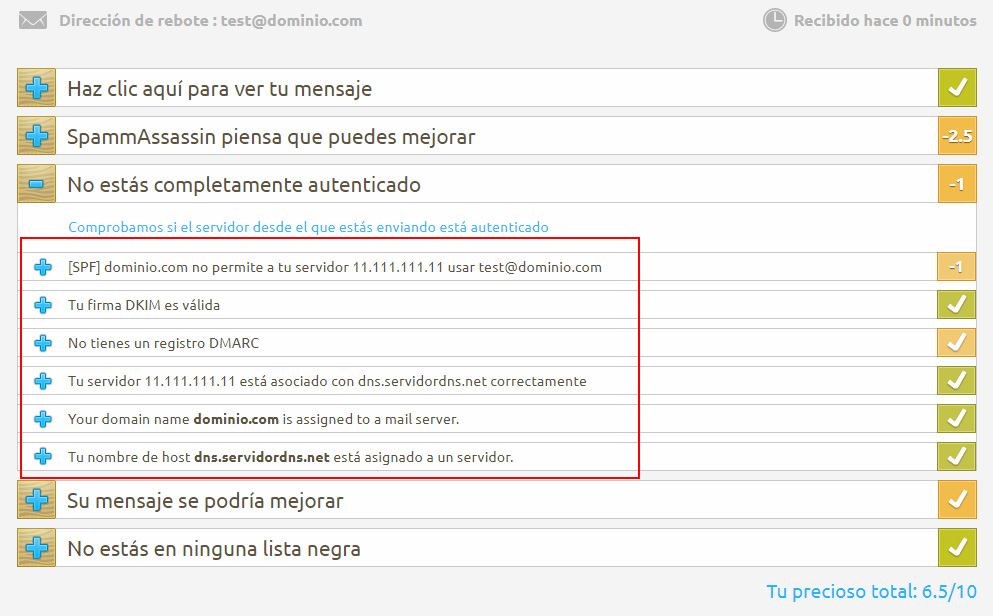Click the blue 'Comprobamos si el servidor' description text
The width and height of the screenshot is (993, 616).
(x=308, y=227)
